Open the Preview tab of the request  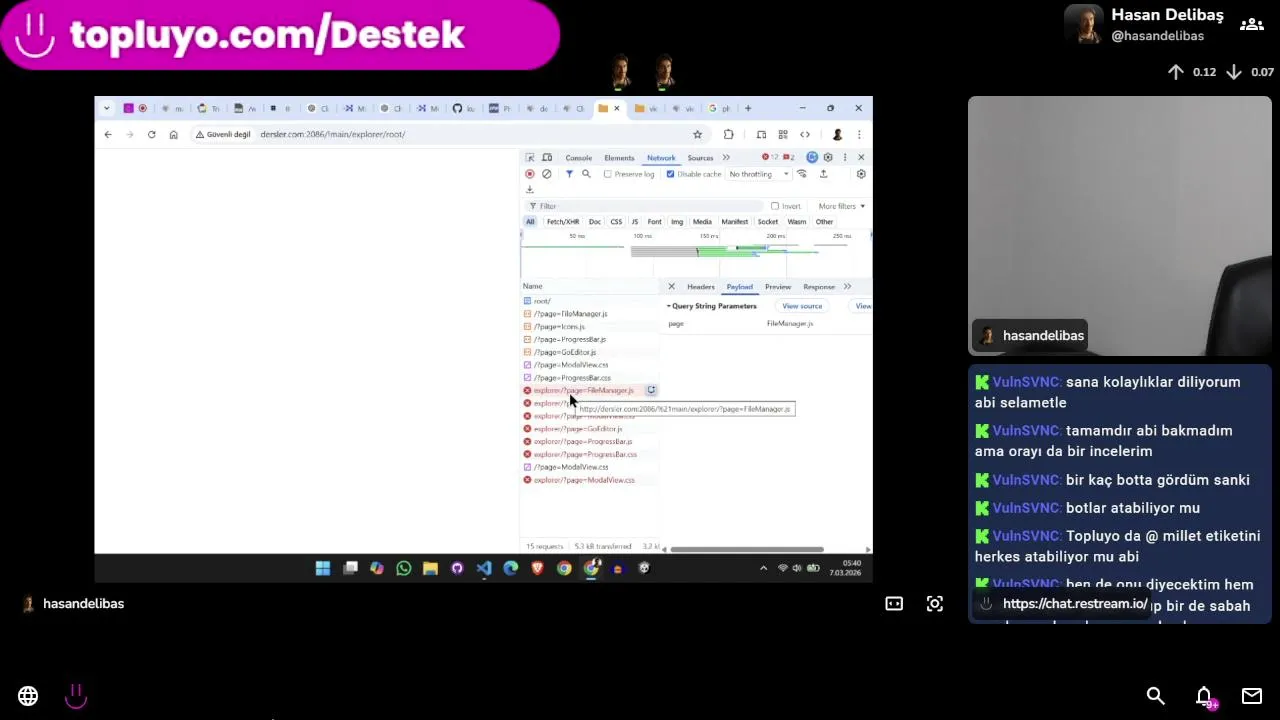[778, 287]
